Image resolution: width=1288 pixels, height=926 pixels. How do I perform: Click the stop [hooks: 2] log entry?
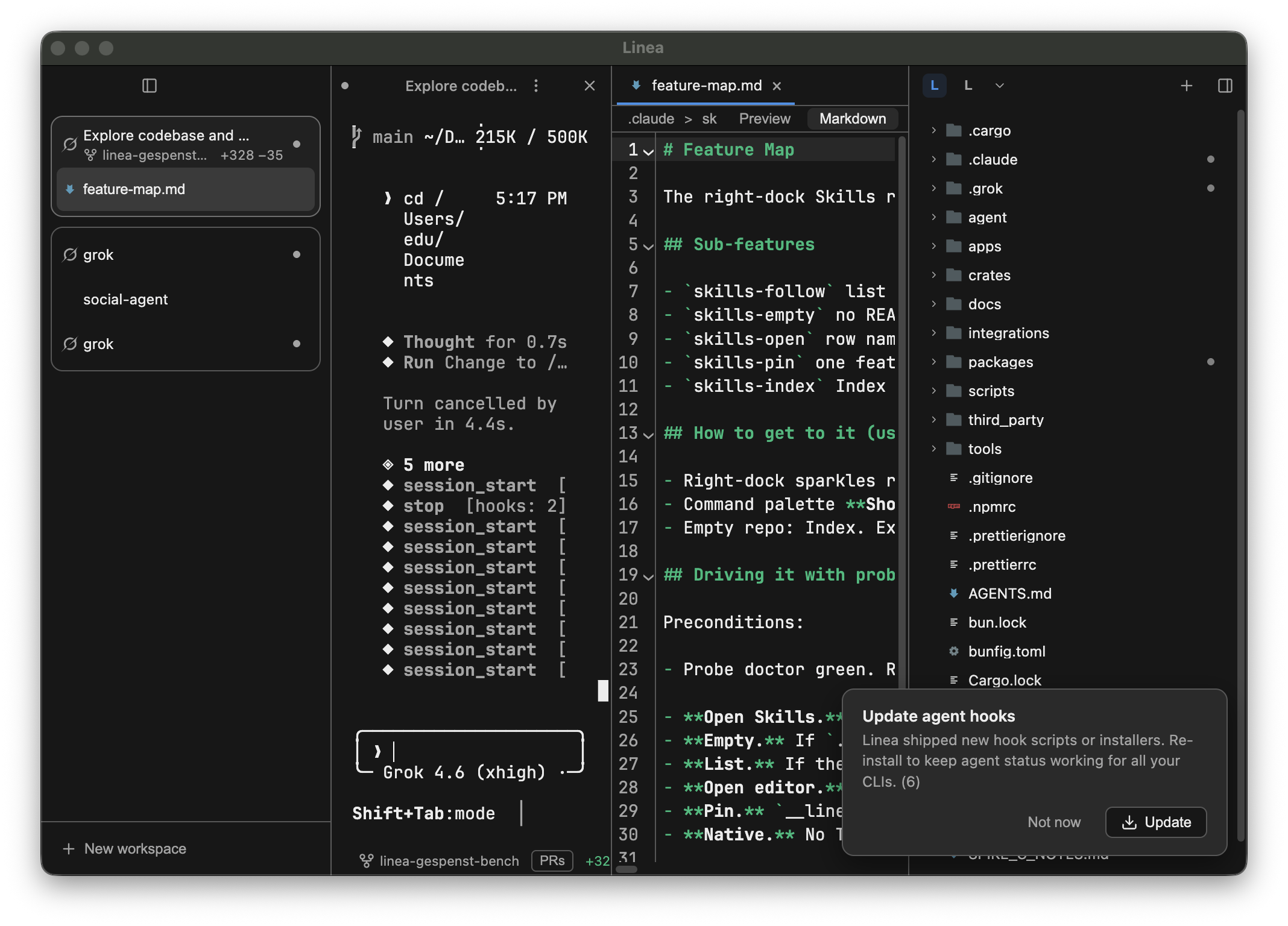click(475, 506)
